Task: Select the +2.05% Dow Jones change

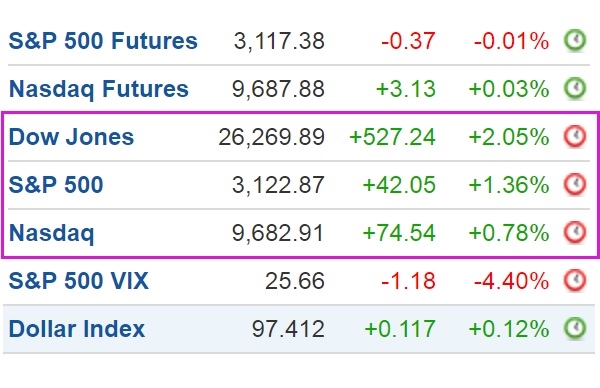Action: point(509,137)
